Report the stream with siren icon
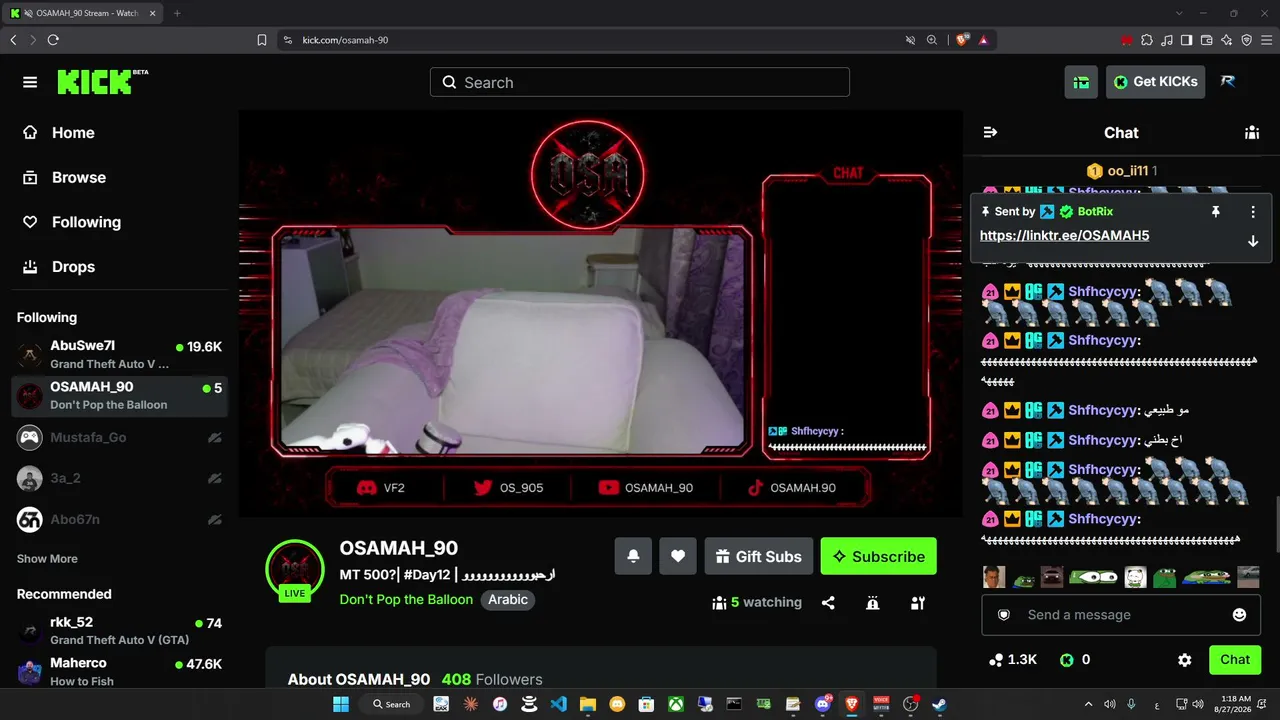 pos(873,603)
